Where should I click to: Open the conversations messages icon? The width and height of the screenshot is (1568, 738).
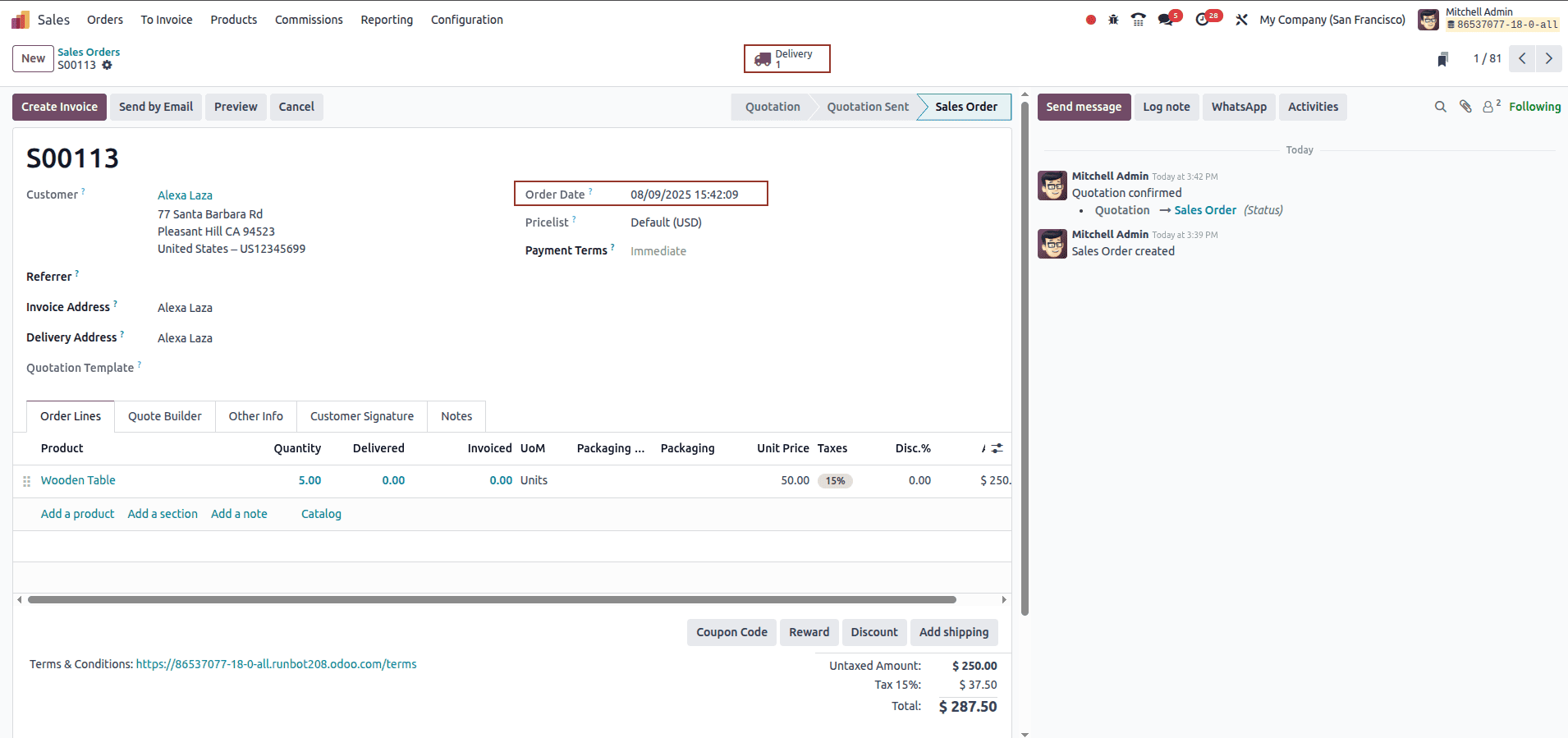pyautogui.click(x=1166, y=20)
